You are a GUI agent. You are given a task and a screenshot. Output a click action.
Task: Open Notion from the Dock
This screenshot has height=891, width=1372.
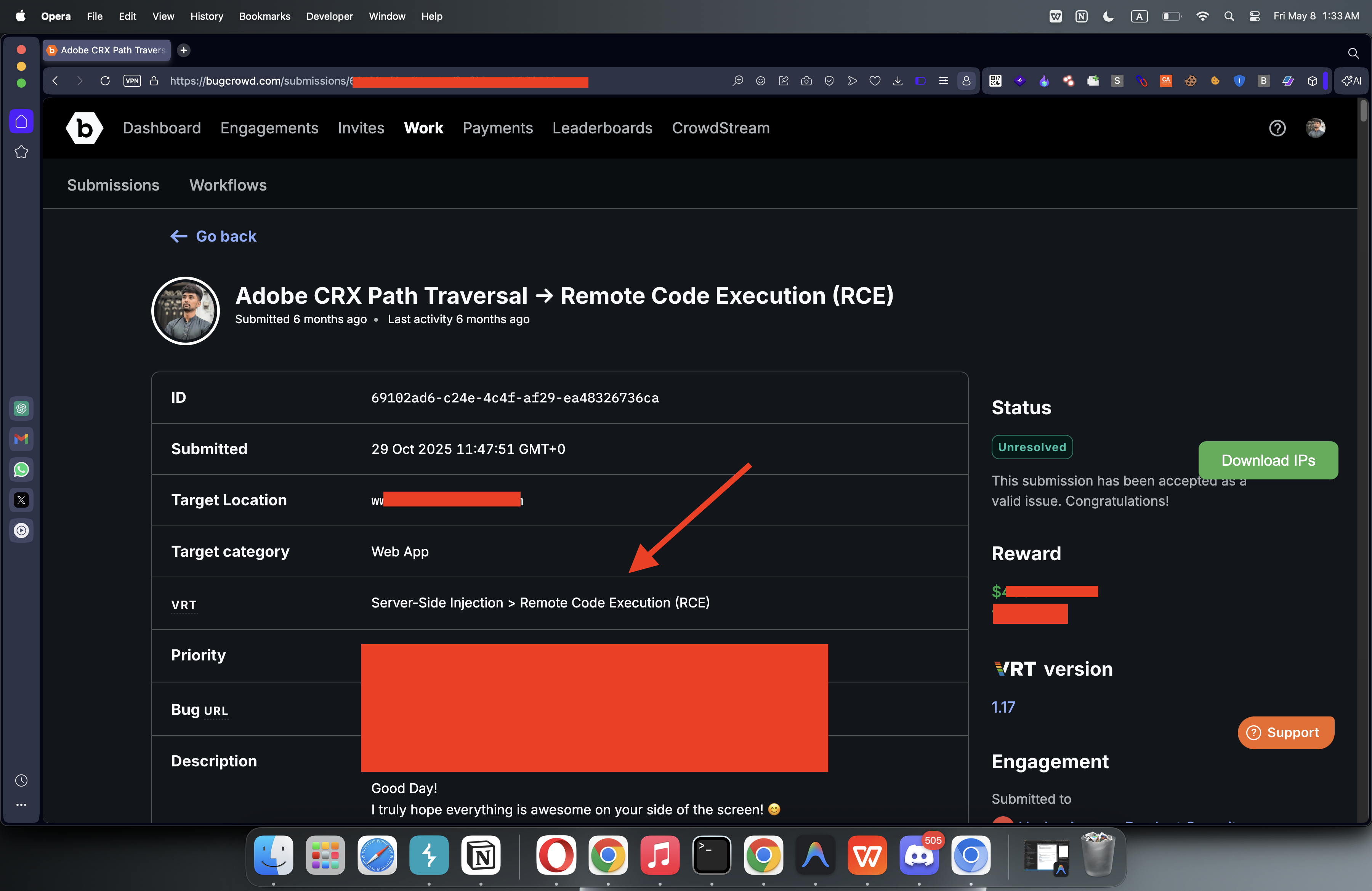pyautogui.click(x=481, y=855)
